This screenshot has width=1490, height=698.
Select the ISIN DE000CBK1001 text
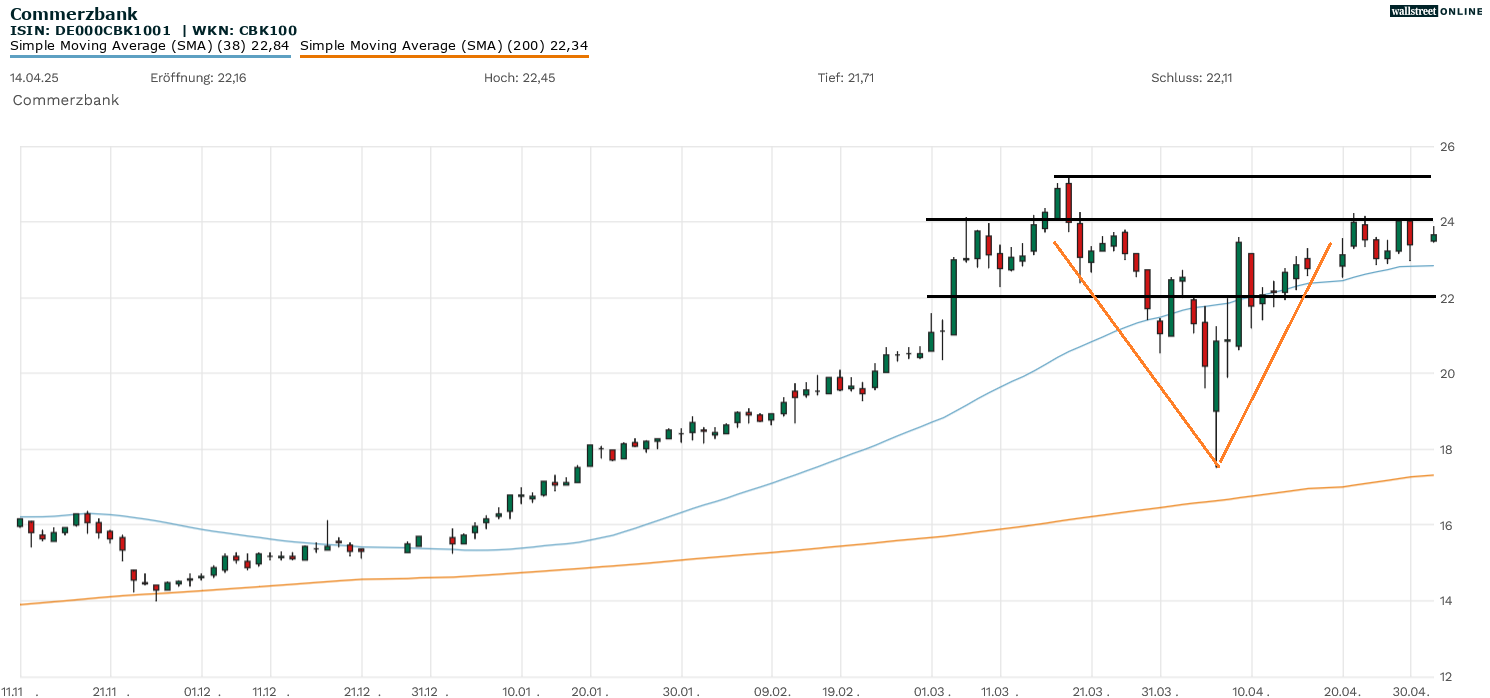pyautogui.click(x=91, y=31)
